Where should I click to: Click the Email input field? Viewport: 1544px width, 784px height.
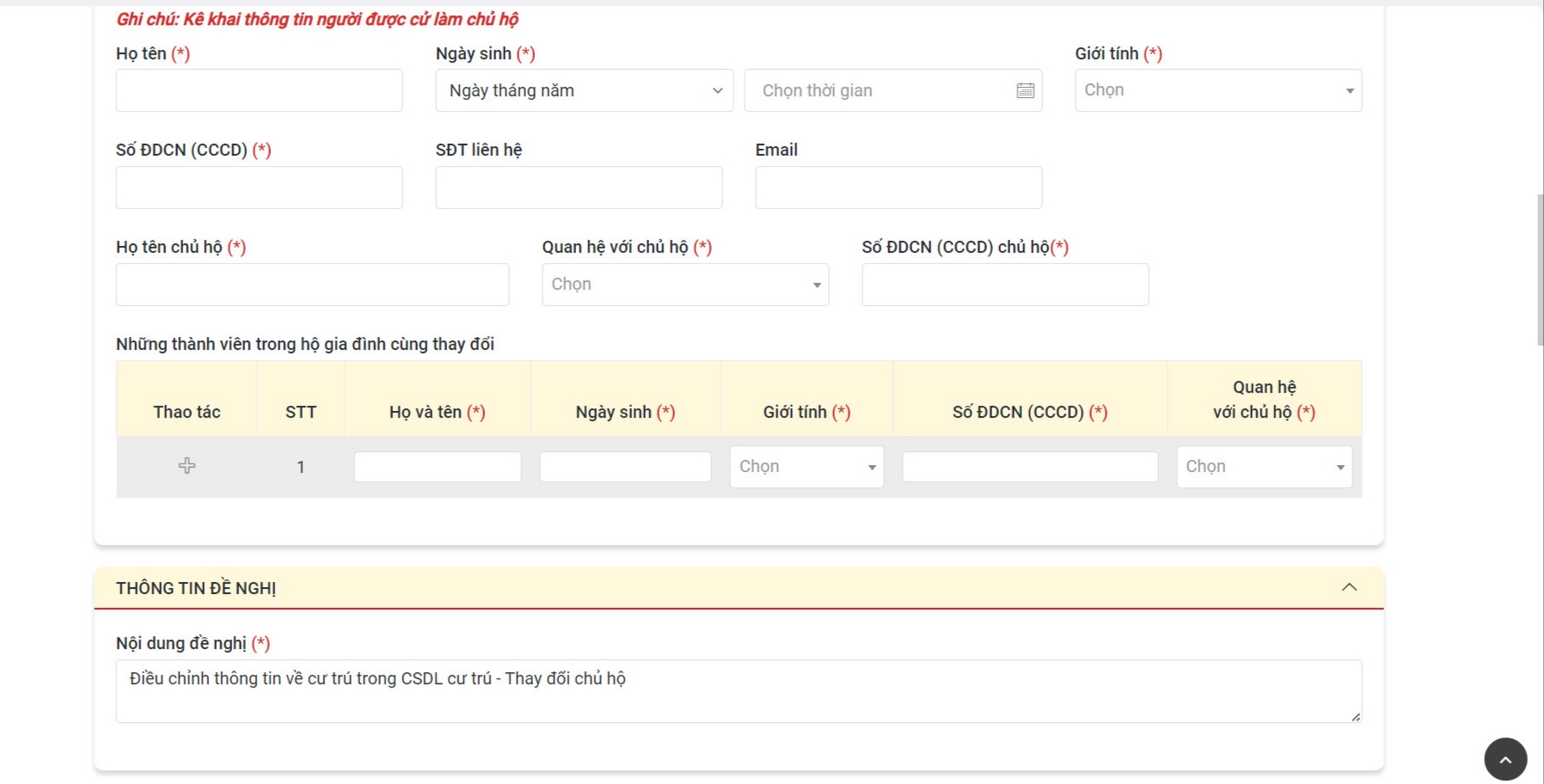click(898, 187)
